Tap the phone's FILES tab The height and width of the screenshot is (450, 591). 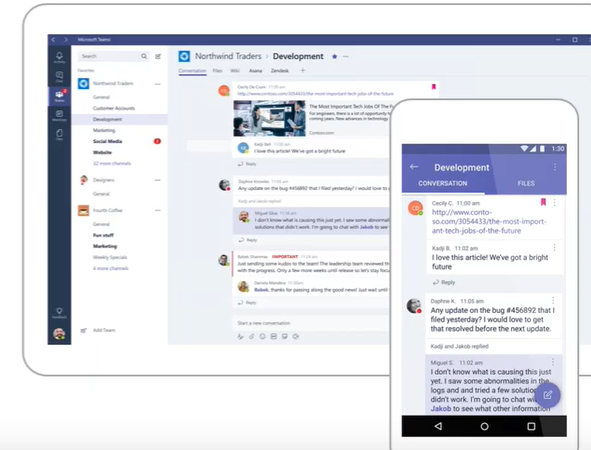(x=526, y=183)
